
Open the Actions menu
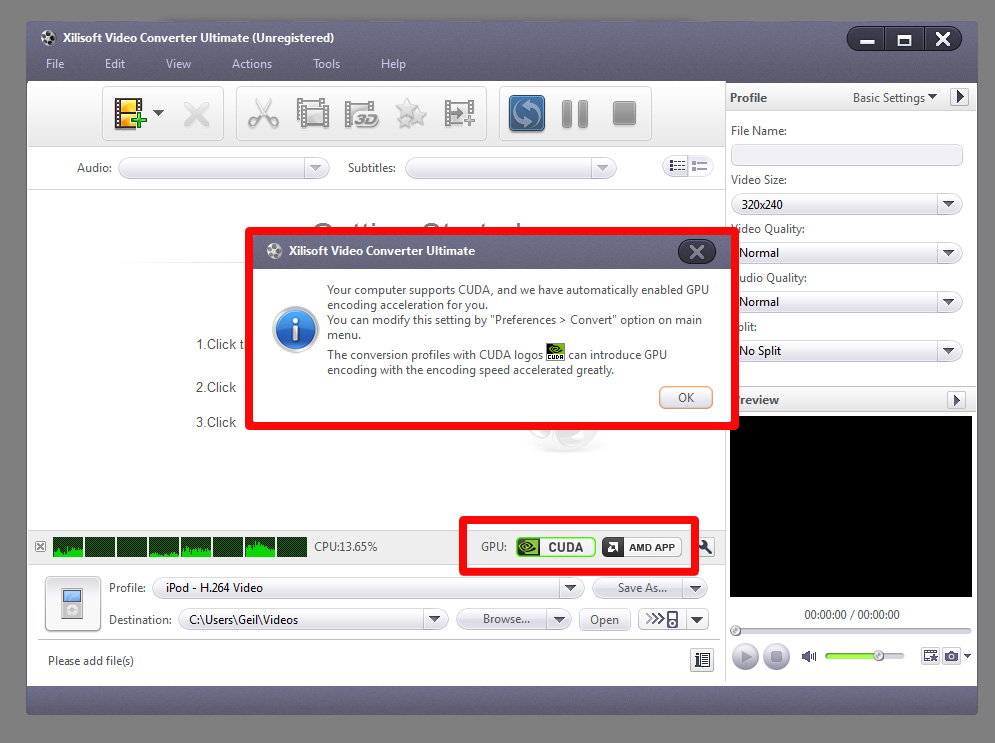click(x=252, y=64)
